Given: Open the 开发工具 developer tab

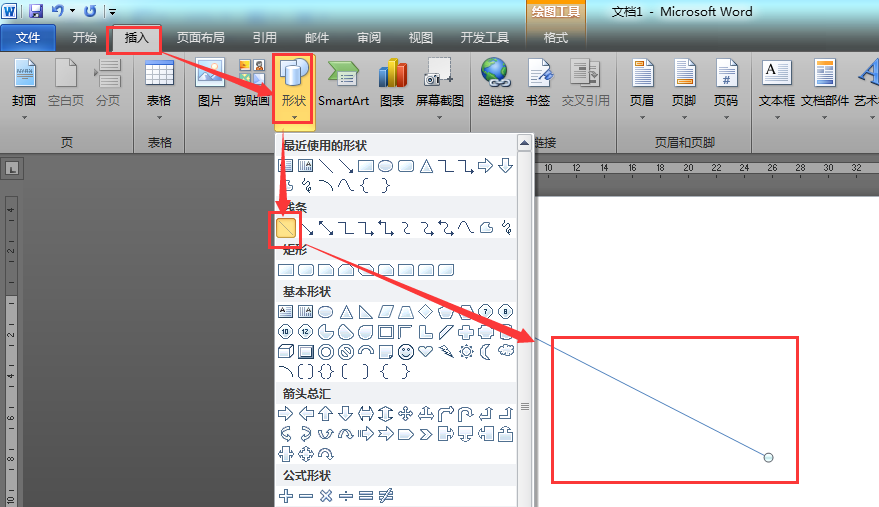Looking at the screenshot, I should tap(484, 38).
